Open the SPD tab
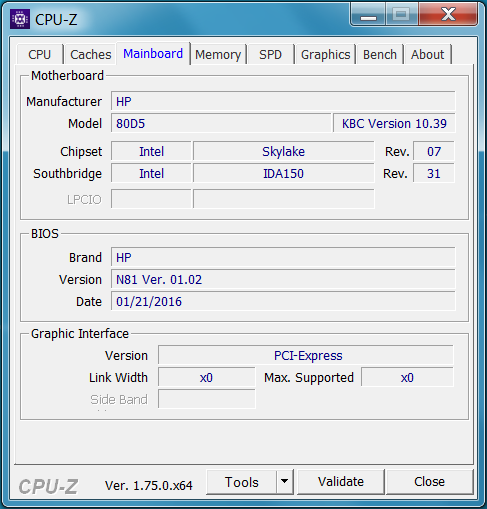The width and height of the screenshot is (487, 509). (x=270, y=54)
